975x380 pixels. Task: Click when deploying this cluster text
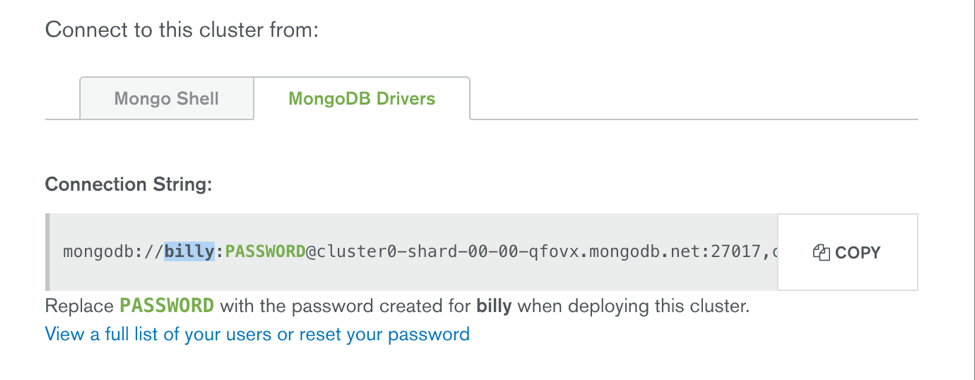coord(633,306)
